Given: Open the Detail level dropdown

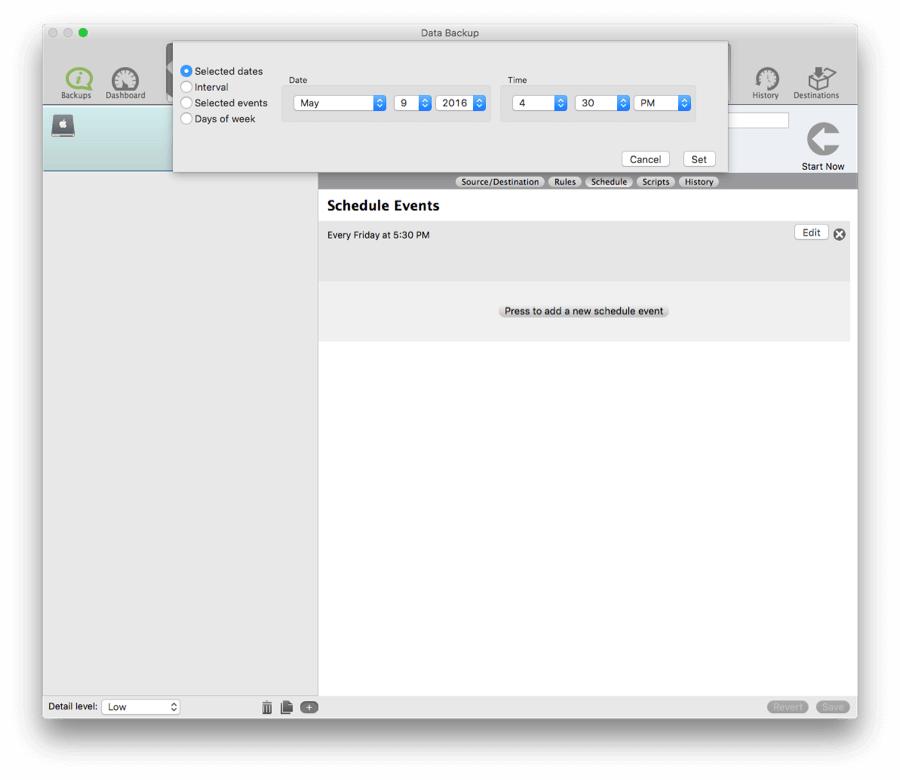Looking at the screenshot, I should click(x=141, y=707).
